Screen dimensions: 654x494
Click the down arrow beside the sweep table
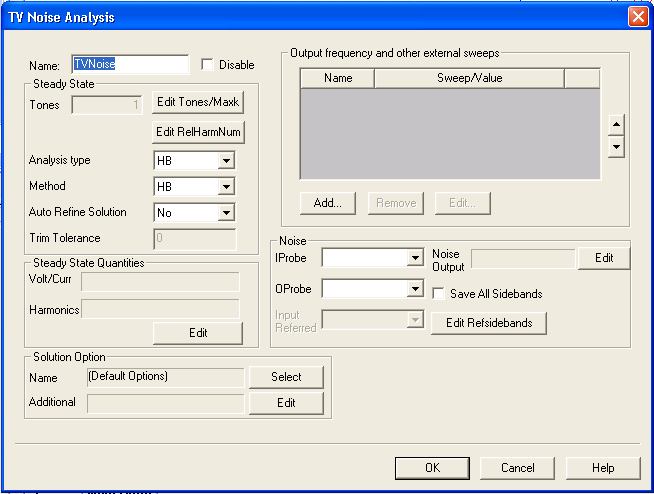[x=617, y=147]
